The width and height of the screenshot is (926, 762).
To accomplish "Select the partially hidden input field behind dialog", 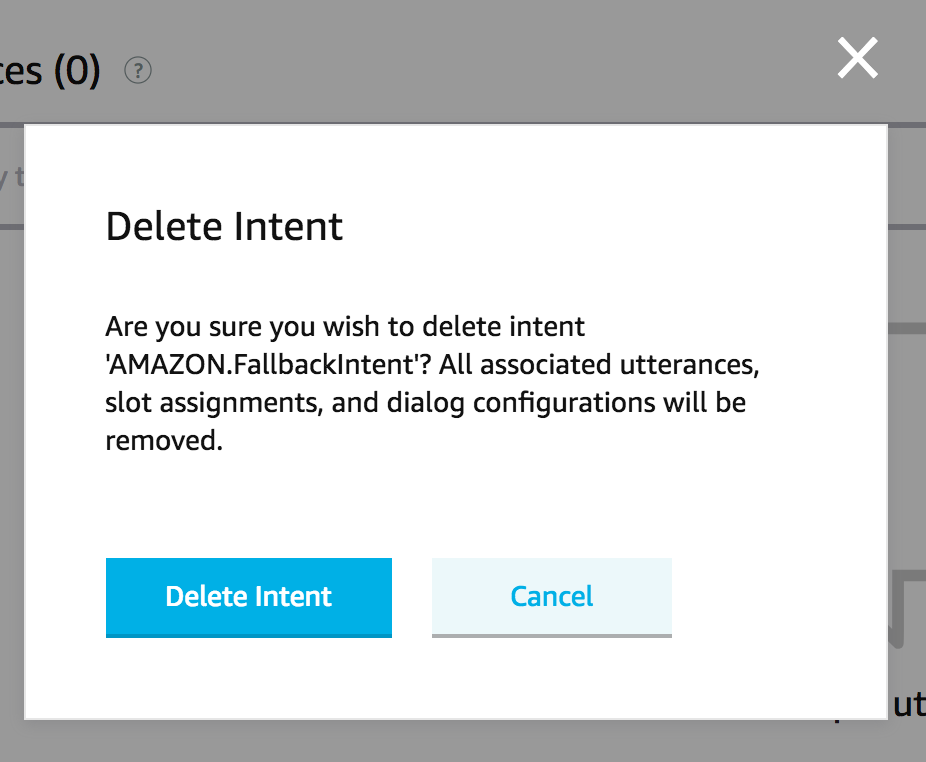I will [x=12, y=177].
